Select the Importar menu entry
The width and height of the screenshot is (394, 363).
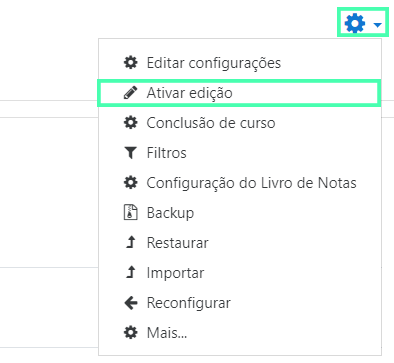point(240,273)
